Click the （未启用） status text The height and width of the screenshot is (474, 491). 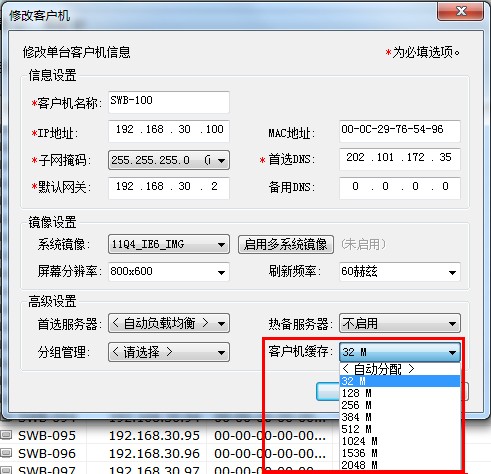point(363,244)
